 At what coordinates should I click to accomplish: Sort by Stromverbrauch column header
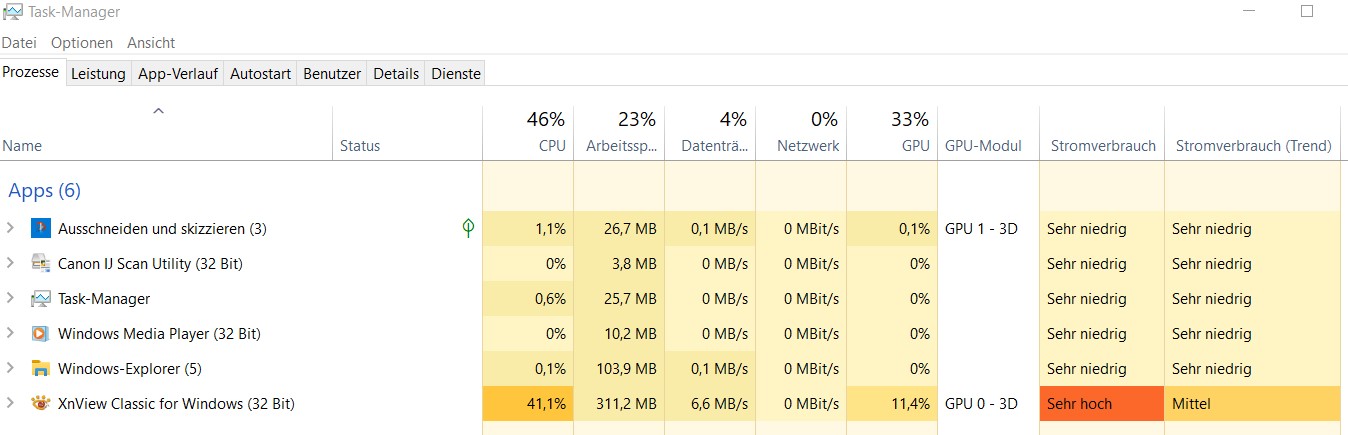click(x=1103, y=146)
